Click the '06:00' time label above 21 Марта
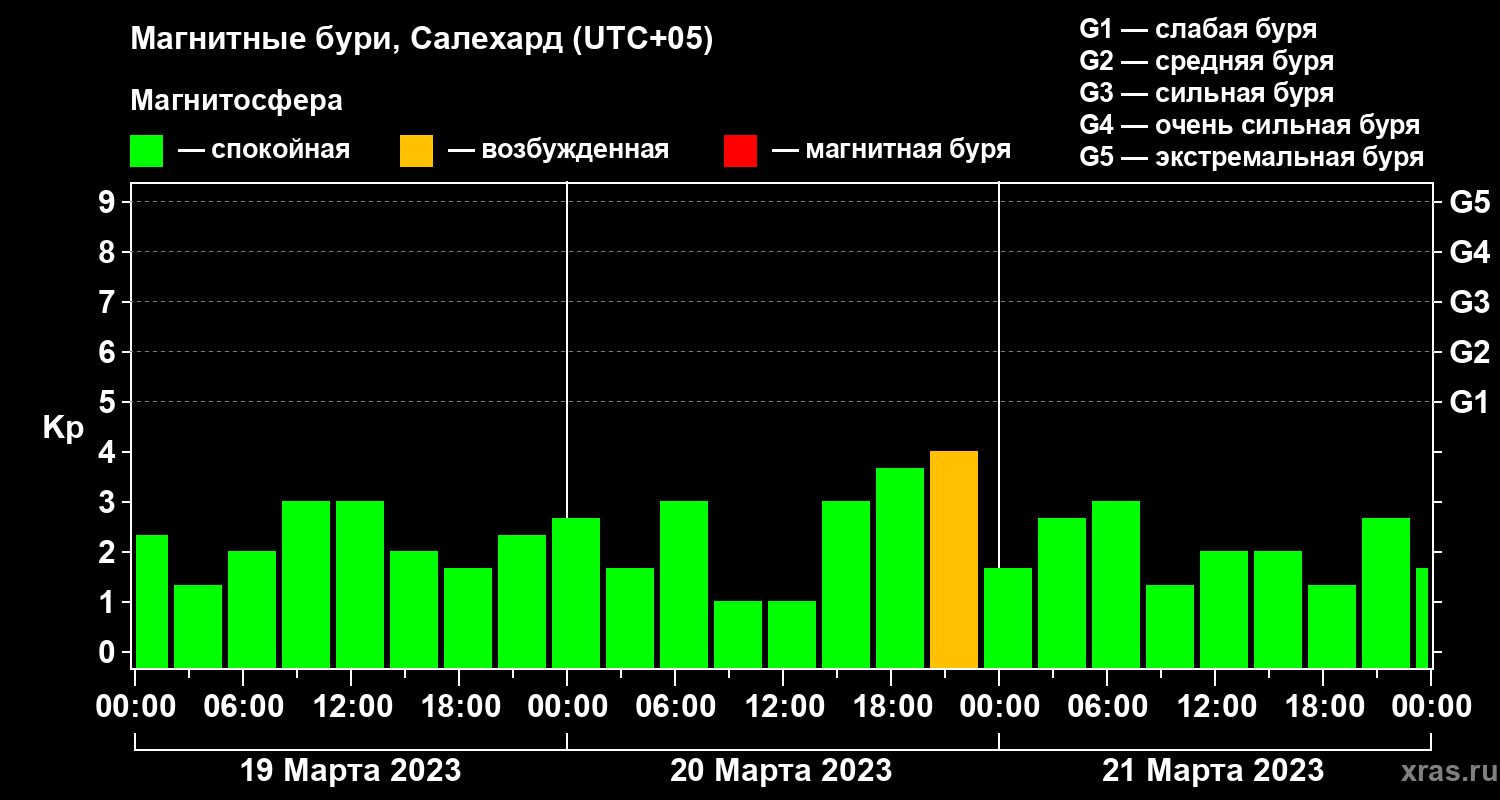Screen dimensions: 1500x800 pos(1107,706)
